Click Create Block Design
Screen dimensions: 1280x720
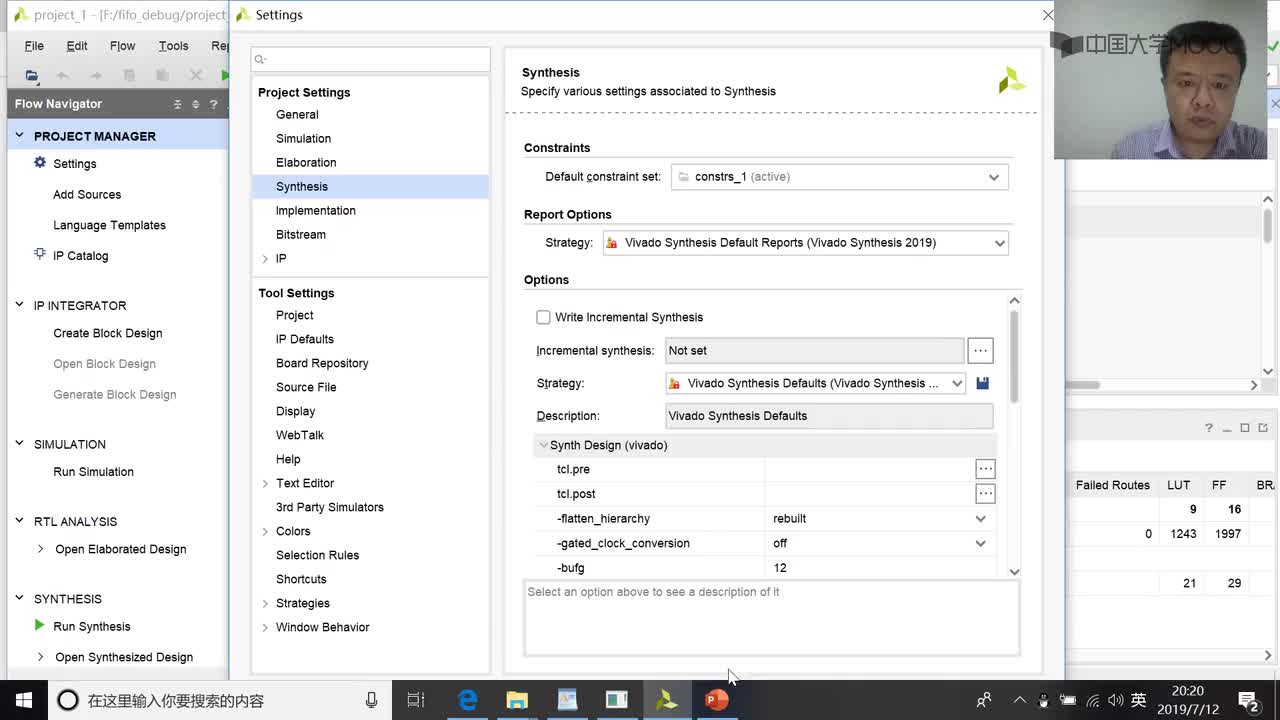[107, 333]
